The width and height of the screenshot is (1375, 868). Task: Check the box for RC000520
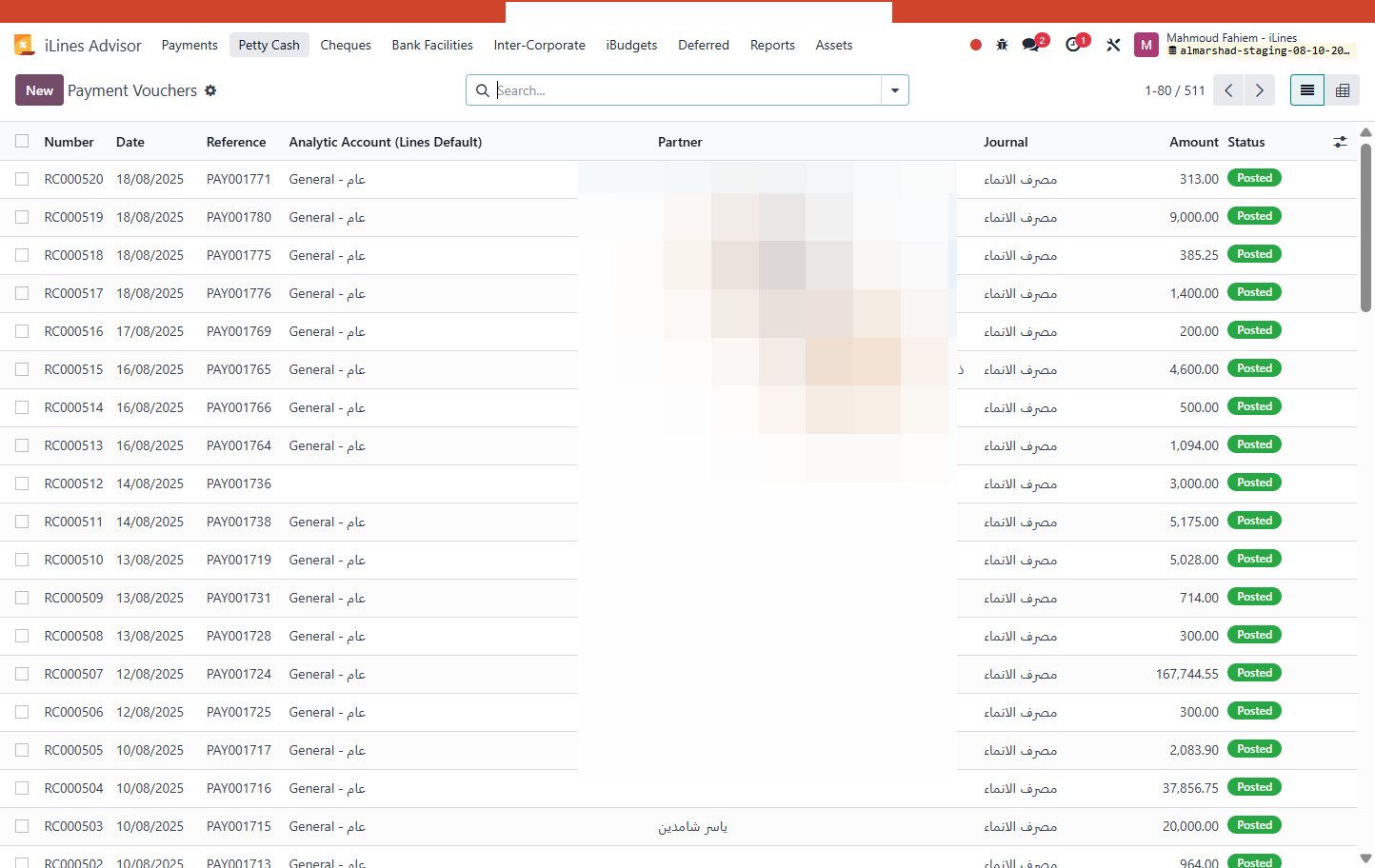click(x=22, y=179)
